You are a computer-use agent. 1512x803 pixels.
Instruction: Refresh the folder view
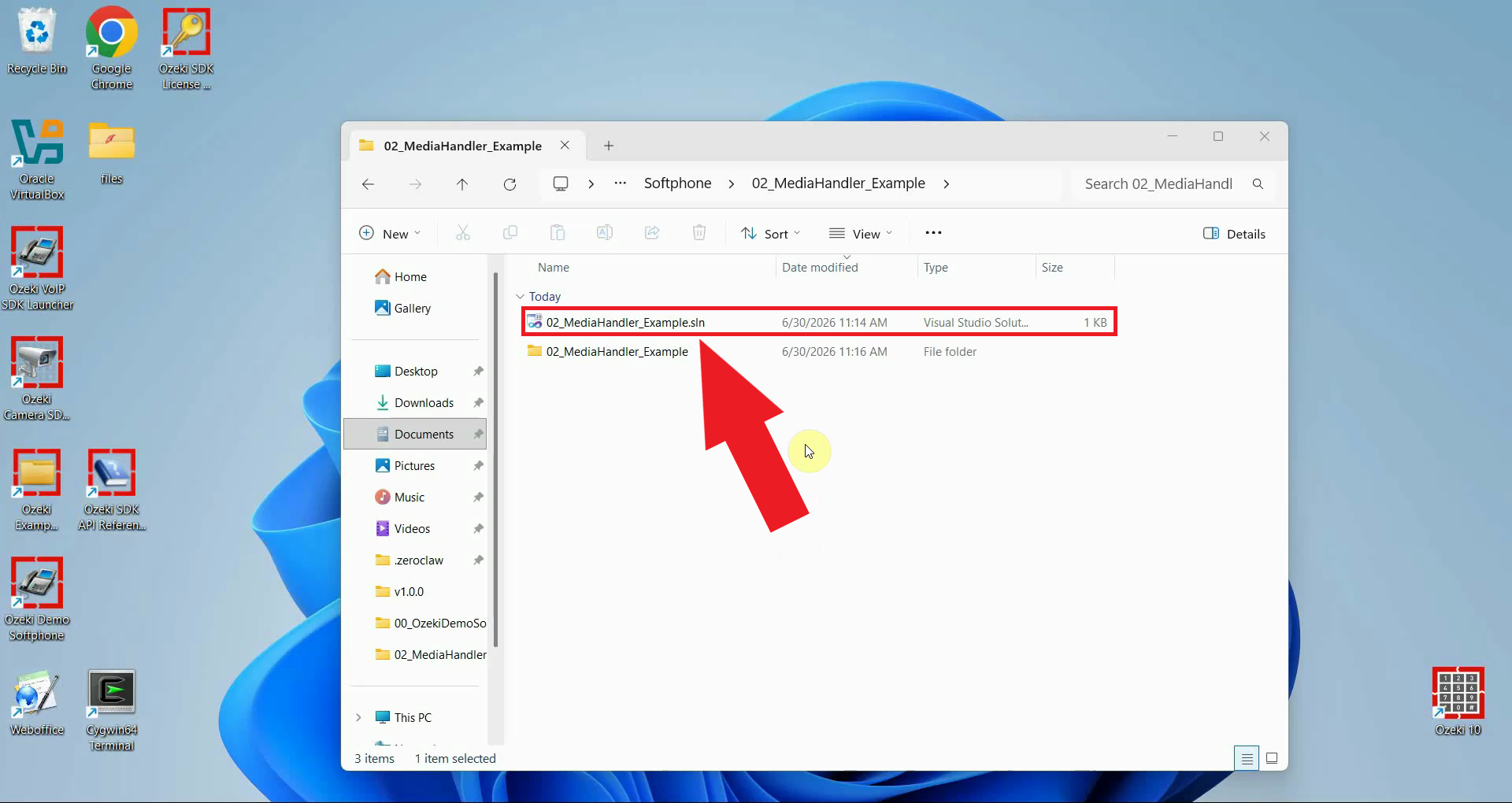coord(510,184)
